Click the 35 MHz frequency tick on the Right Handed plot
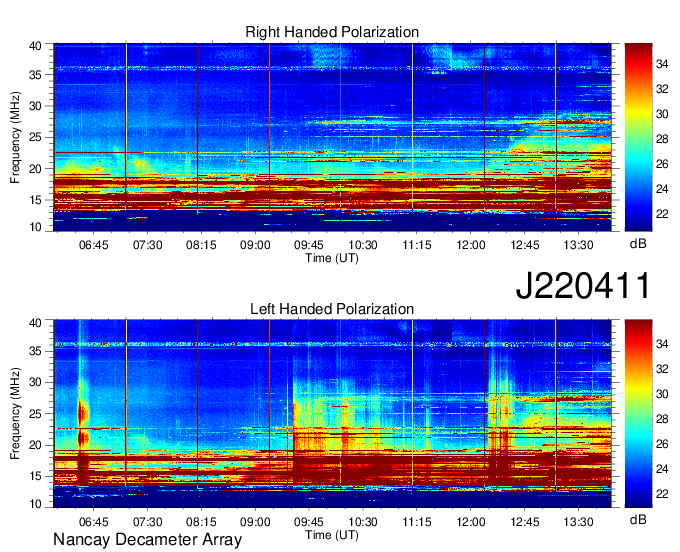The image size is (680, 552). 35,75
